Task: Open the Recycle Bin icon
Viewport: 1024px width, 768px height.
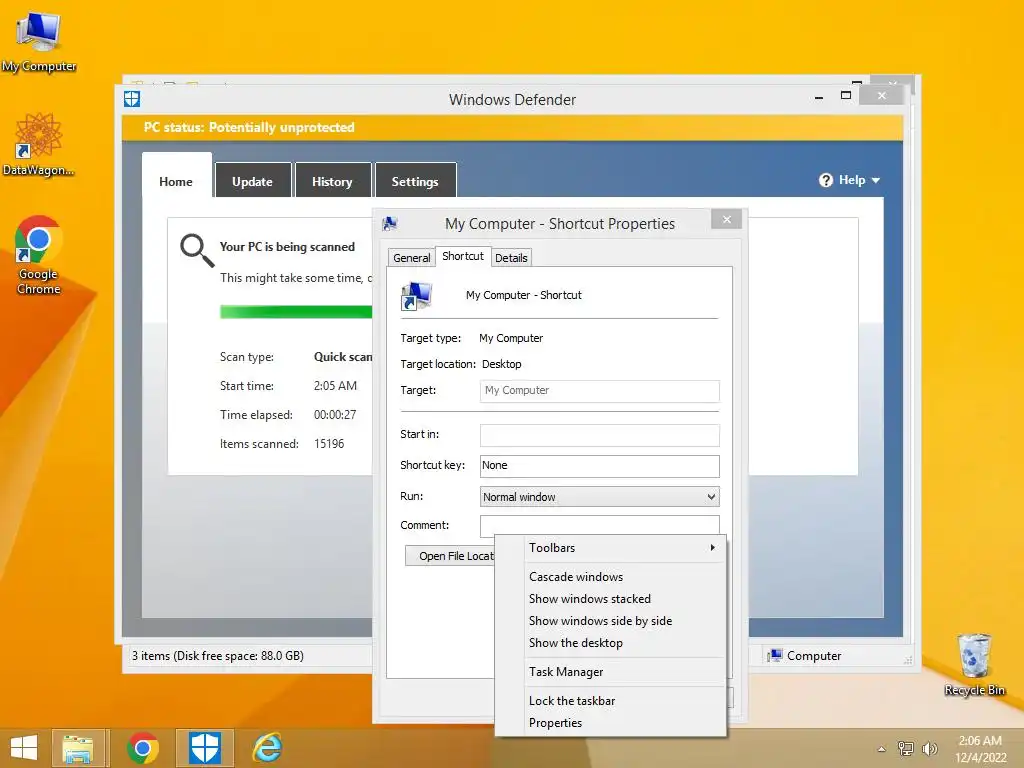Action: (x=974, y=664)
